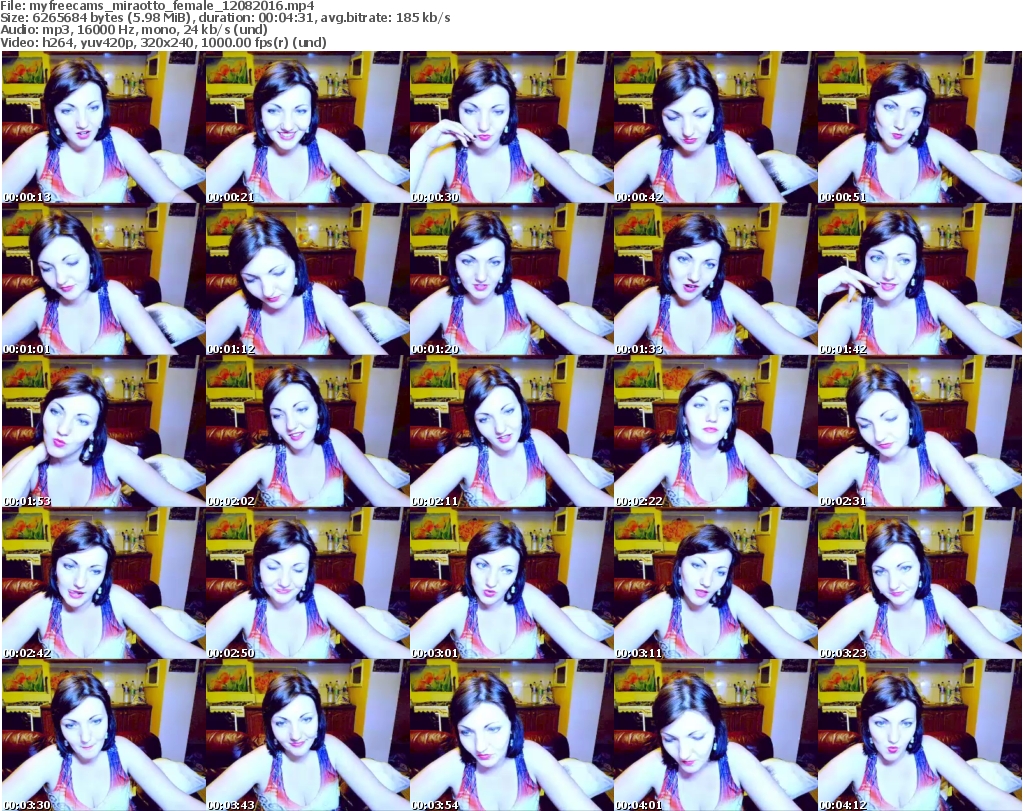Open the thumbnail marked 00:03:43

click(x=308, y=735)
